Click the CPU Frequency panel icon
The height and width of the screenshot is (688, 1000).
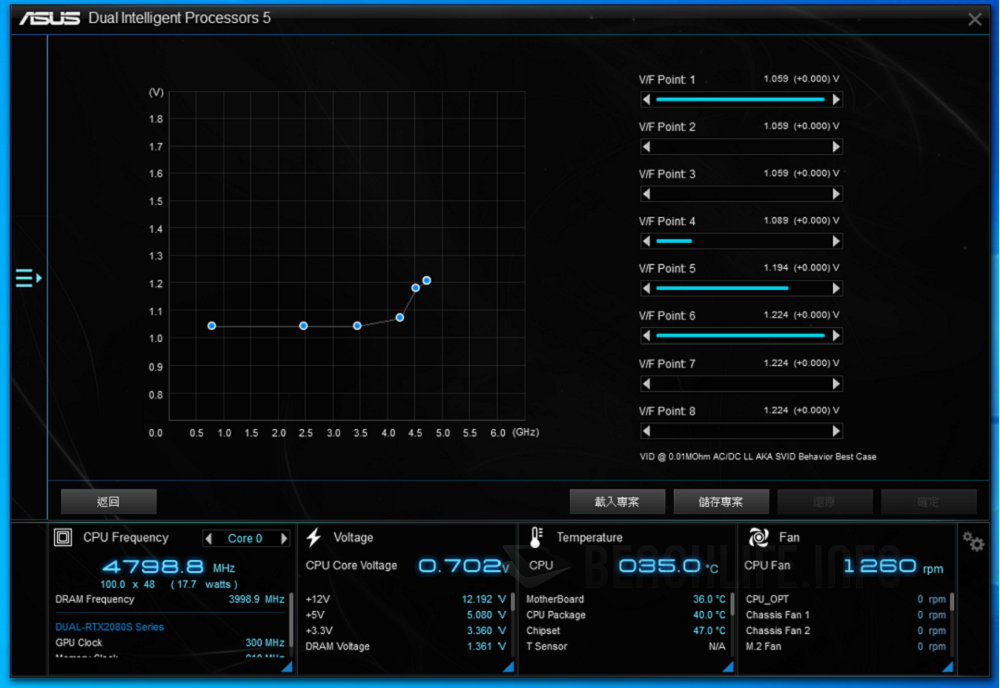[65, 537]
